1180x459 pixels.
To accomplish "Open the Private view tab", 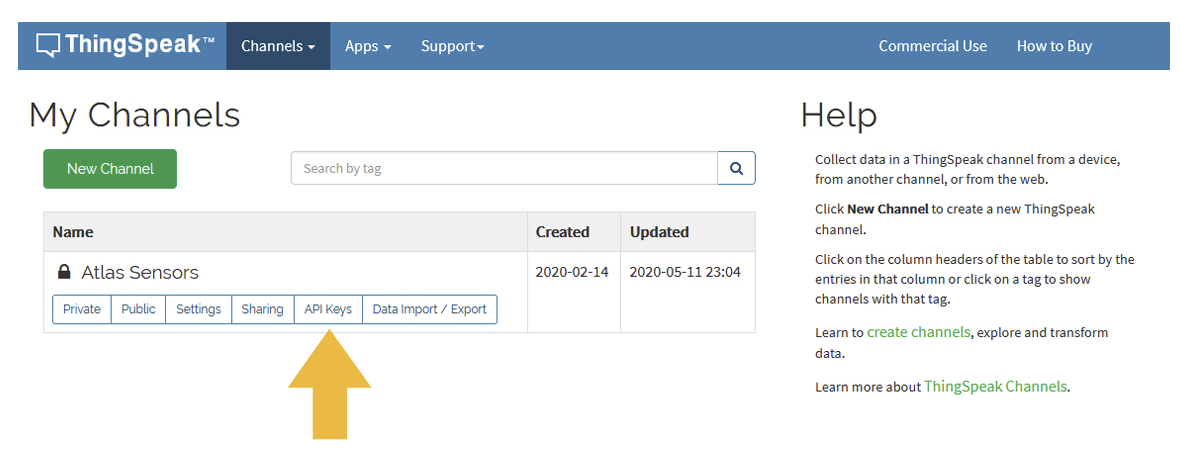I will click(82, 309).
